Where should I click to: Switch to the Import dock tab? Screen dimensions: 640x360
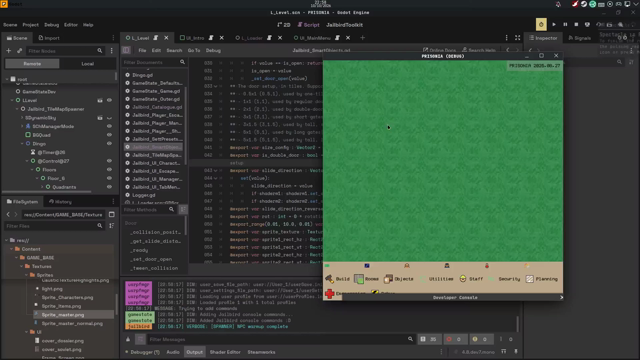click(49, 38)
